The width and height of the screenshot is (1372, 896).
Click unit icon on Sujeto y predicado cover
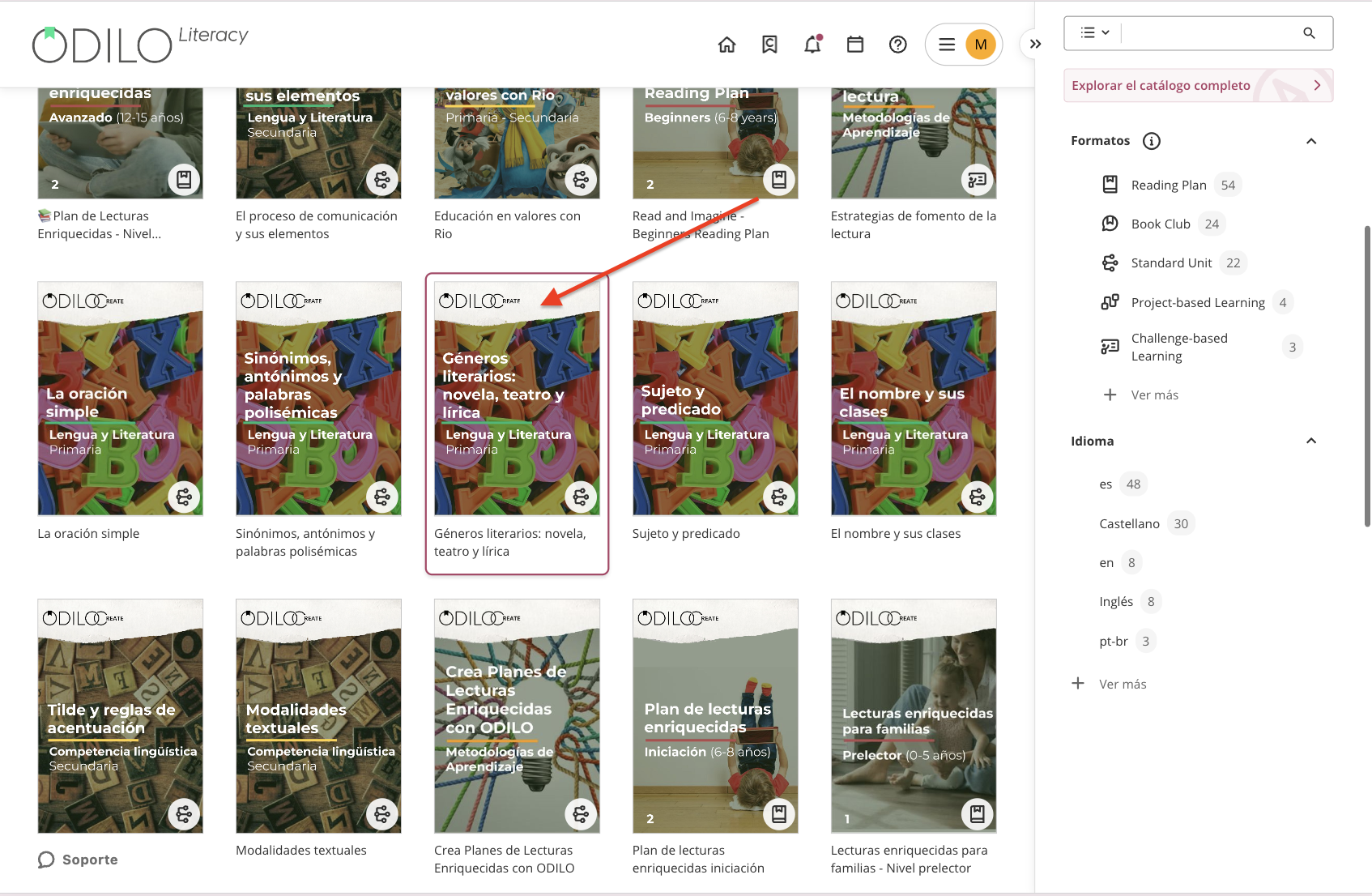coord(779,497)
